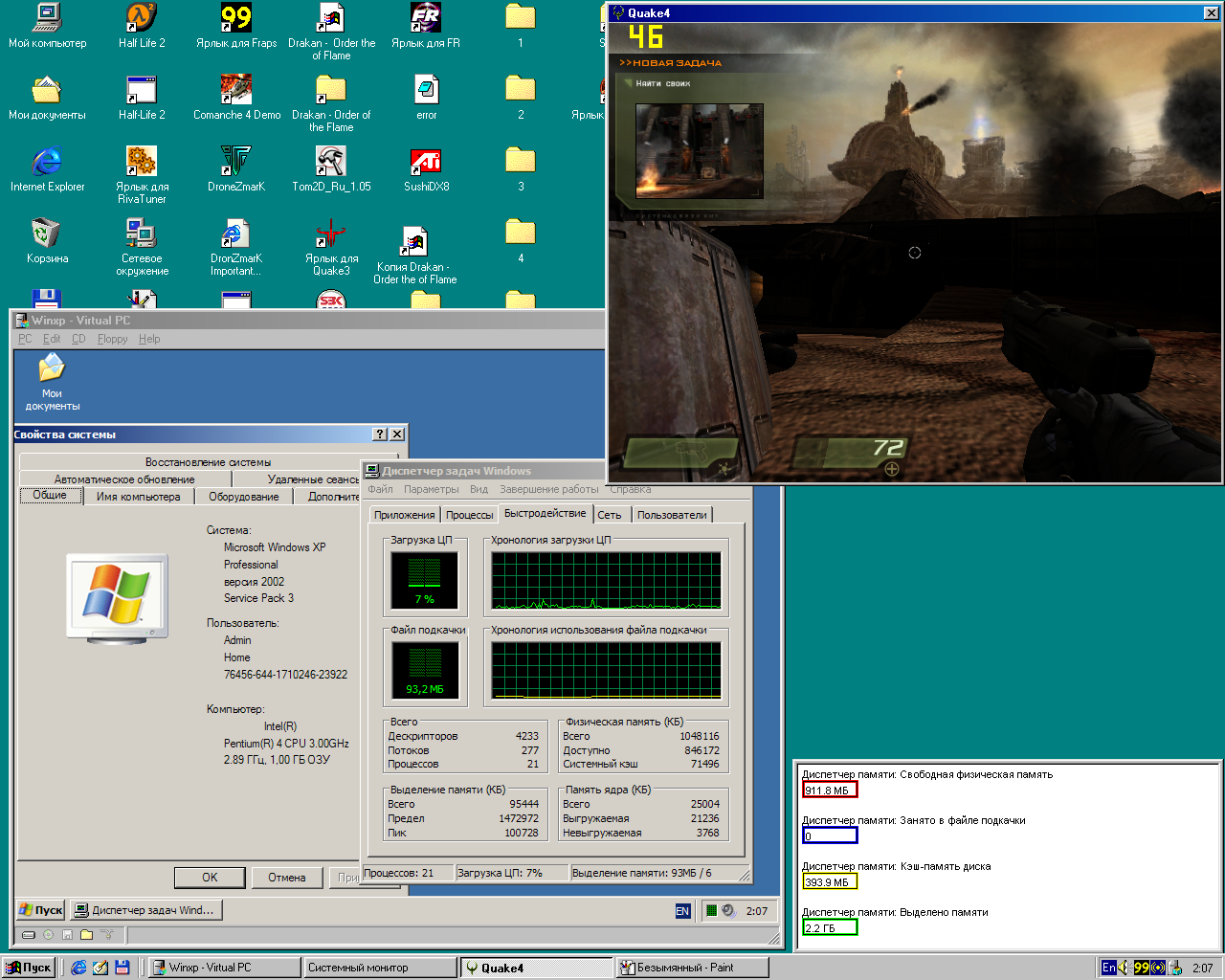
Task: Click the CD drive icon in Virtual PC status bar
Action: click(48, 935)
